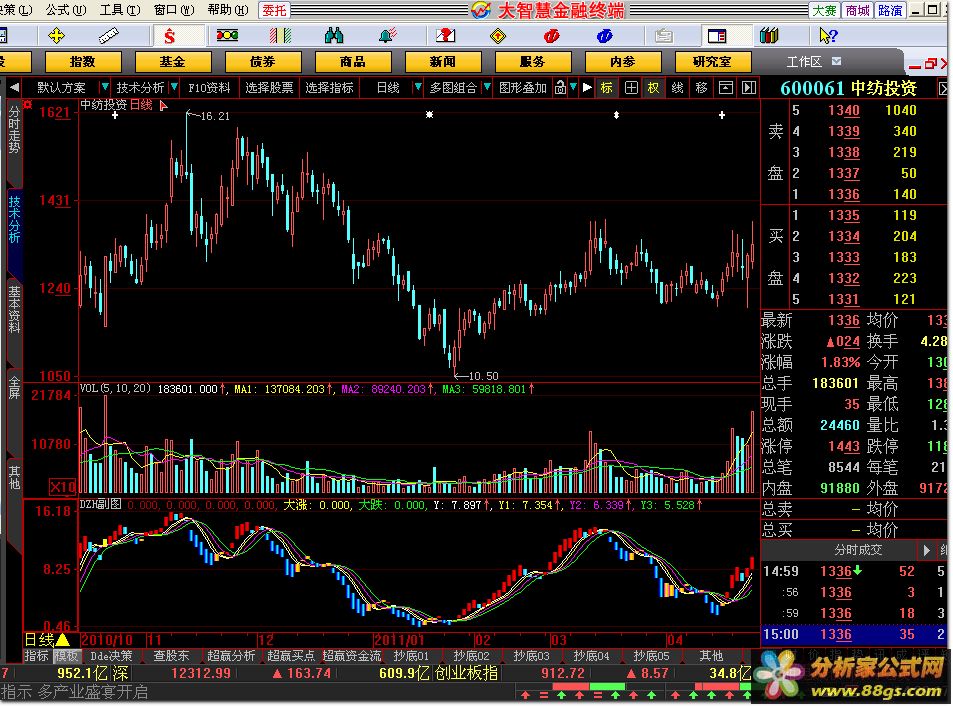Click the 债券 category button
953x706 pixels.
[263, 62]
